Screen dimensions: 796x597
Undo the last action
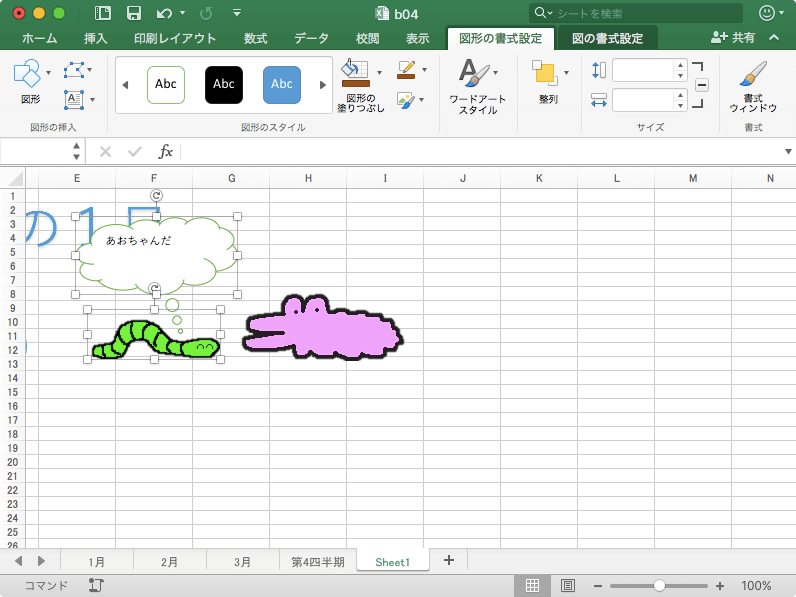tap(164, 13)
